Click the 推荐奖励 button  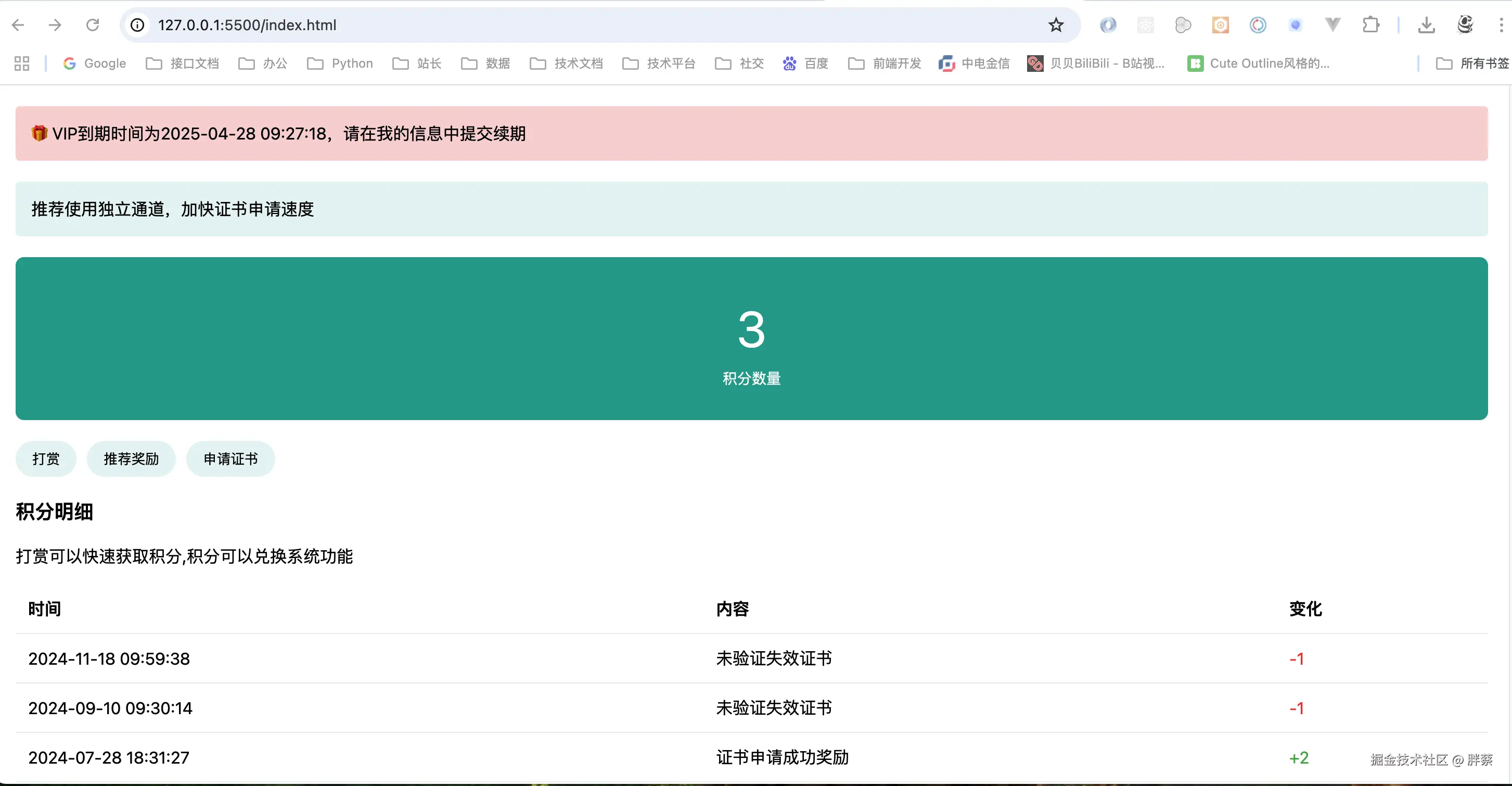(131, 459)
